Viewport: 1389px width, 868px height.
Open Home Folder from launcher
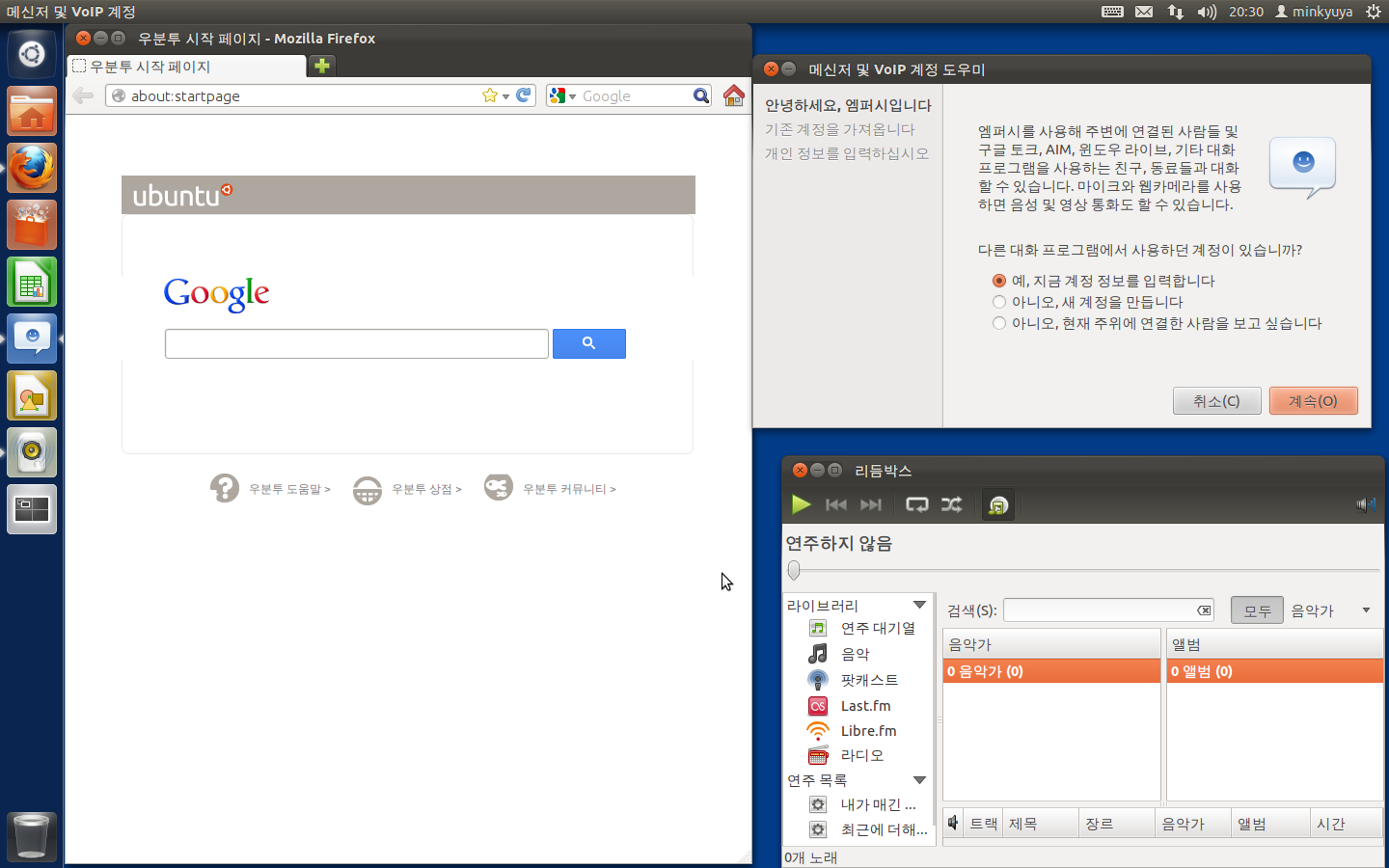(x=32, y=111)
